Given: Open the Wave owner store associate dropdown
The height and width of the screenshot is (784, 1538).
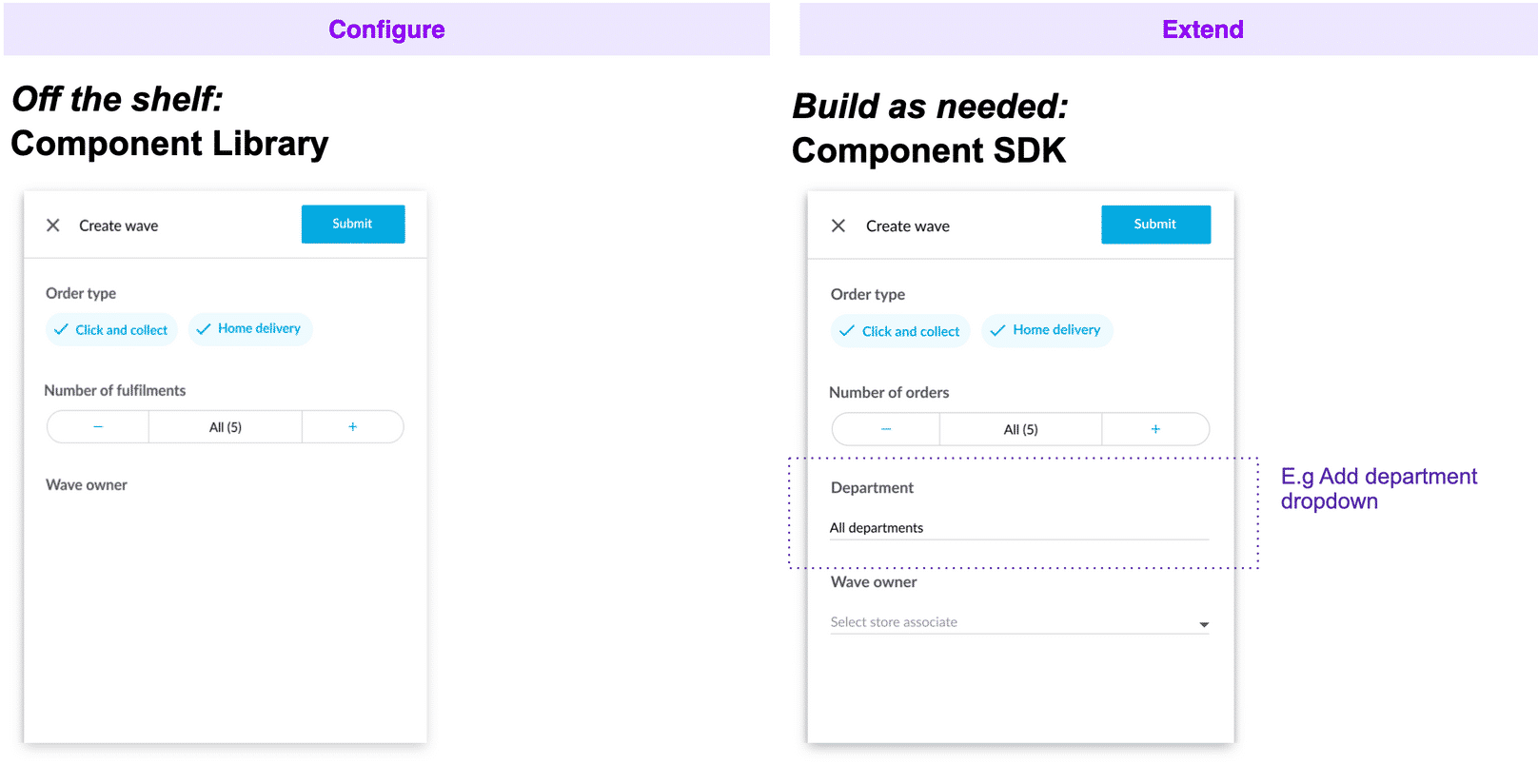Looking at the screenshot, I should click(x=1018, y=621).
